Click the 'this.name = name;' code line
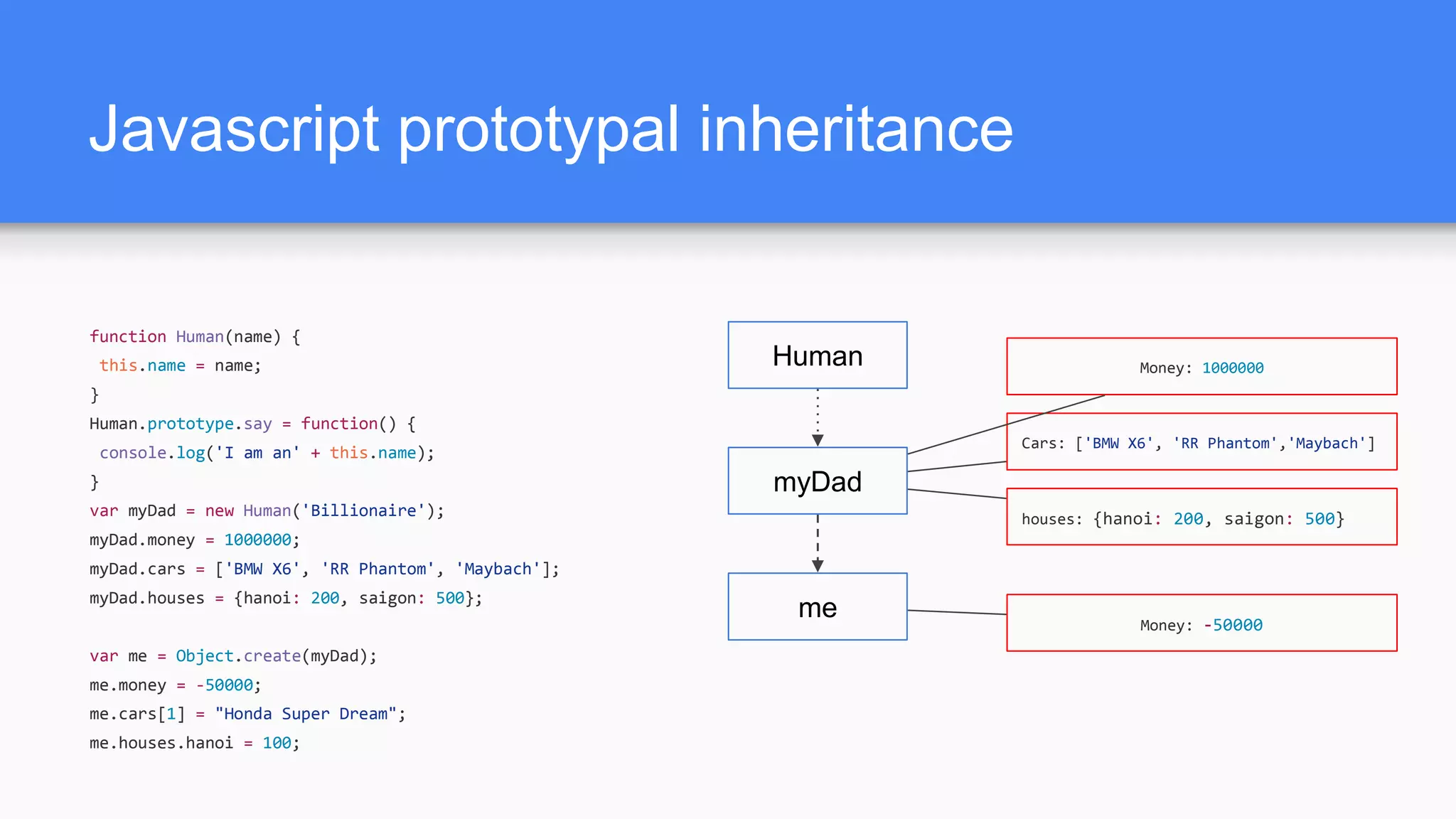The image size is (1456, 819). (181, 365)
